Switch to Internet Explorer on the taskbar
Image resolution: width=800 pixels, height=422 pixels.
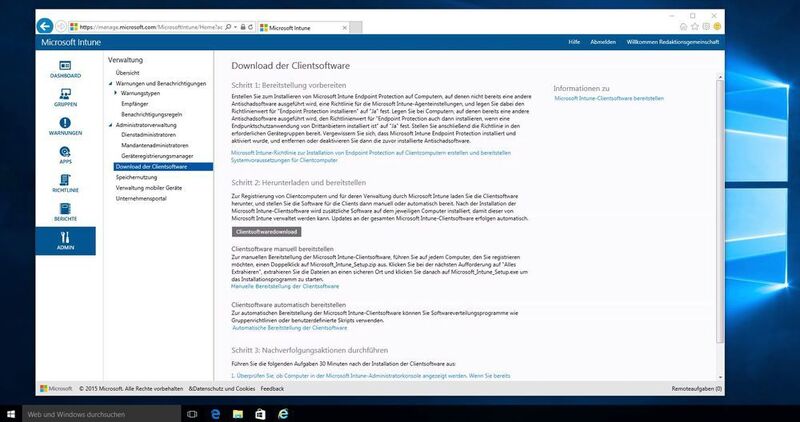283,414
